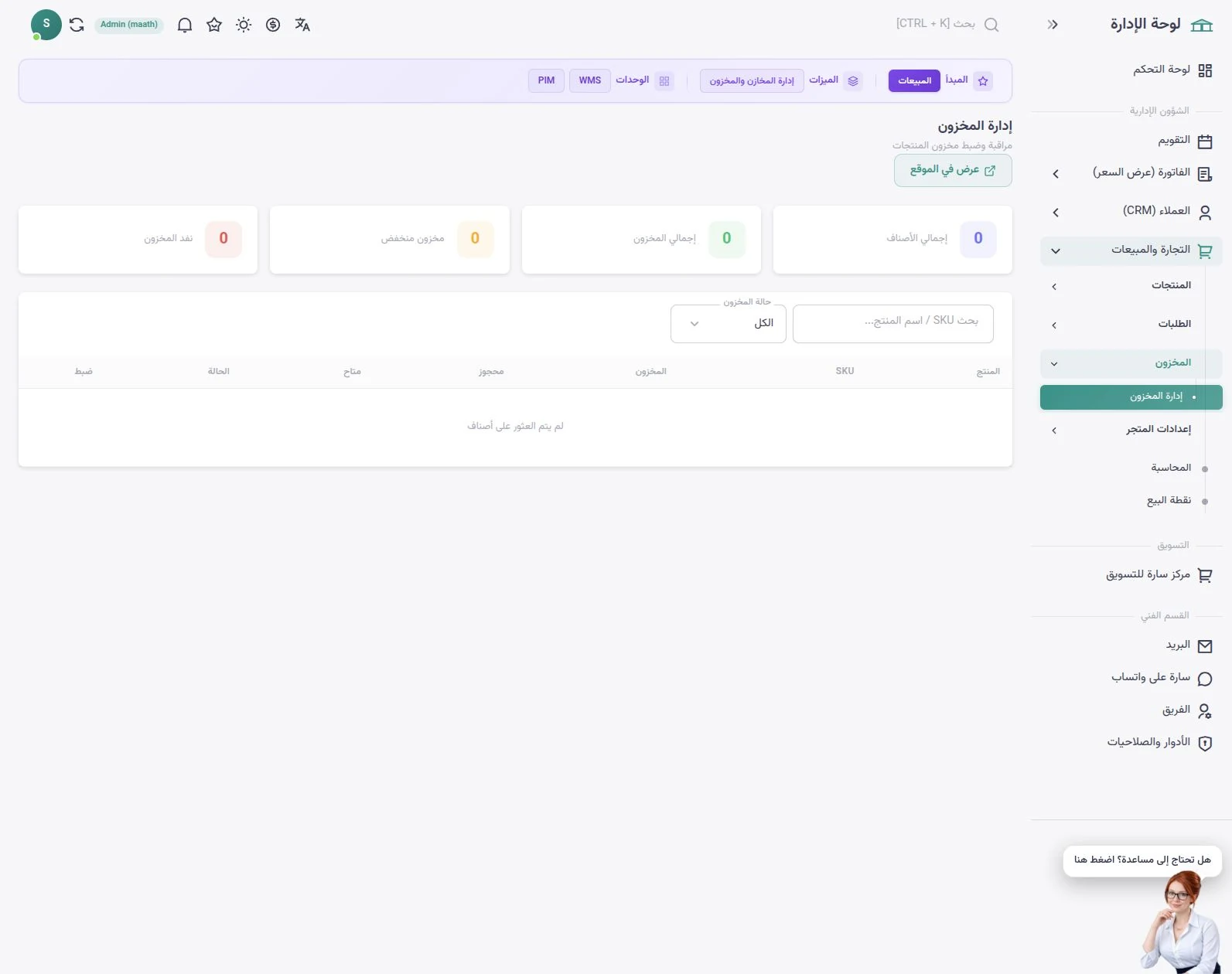Click the عرض في الموقع button

pos(953,170)
